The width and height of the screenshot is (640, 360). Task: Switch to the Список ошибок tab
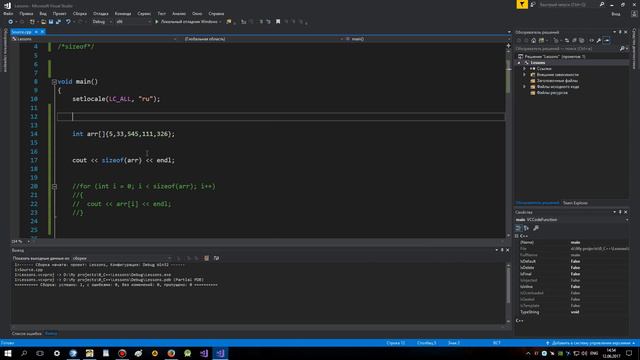point(27,333)
